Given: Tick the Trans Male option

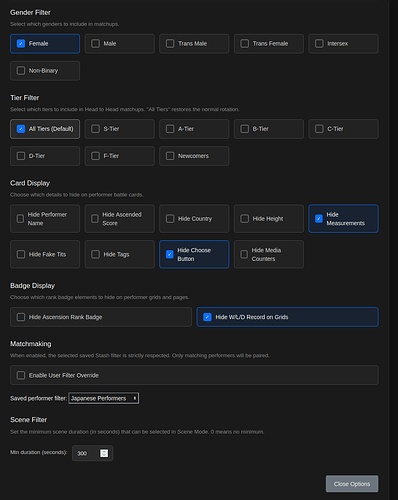Looking at the screenshot, I should click(170, 44).
